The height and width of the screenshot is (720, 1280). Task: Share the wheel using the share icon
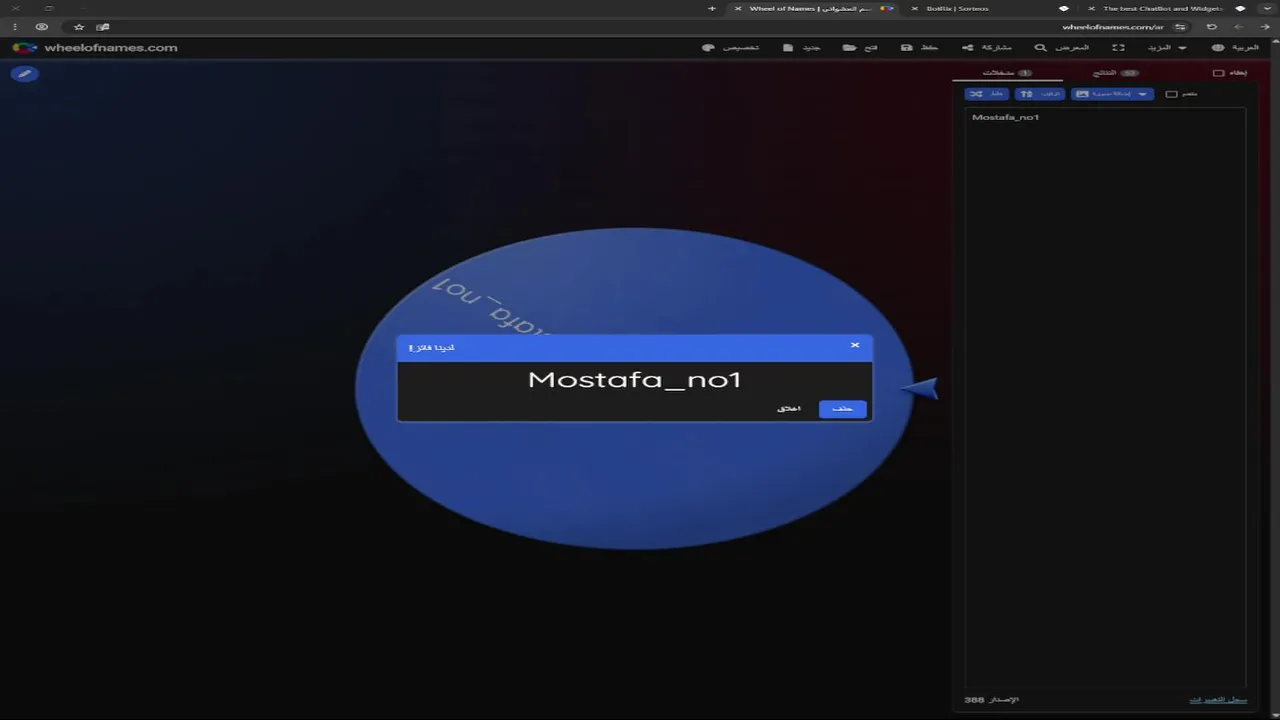[987, 47]
